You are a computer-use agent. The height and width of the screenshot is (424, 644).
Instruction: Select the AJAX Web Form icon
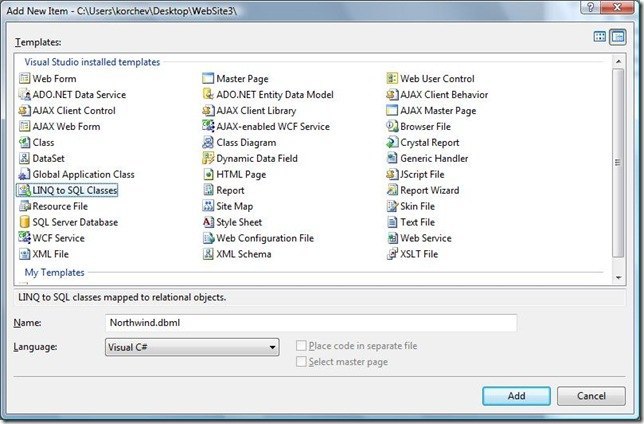pyautogui.click(x=25, y=126)
